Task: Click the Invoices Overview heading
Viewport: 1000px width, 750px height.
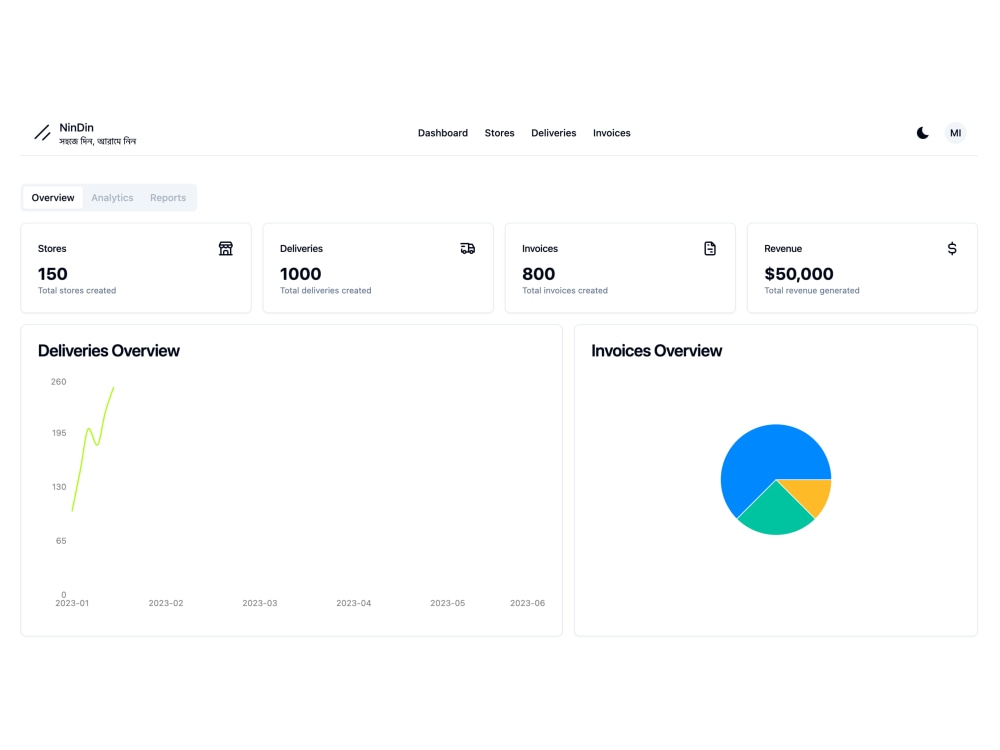Action: click(x=656, y=351)
